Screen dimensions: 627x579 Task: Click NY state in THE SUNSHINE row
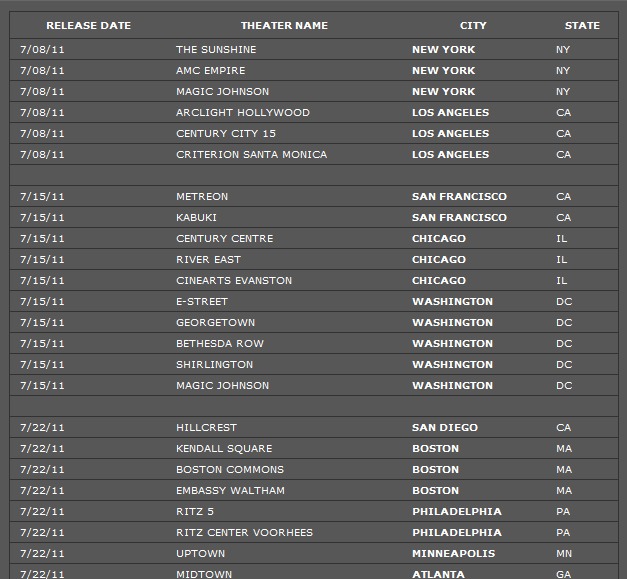pyautogui.click(x=563, y=50)
